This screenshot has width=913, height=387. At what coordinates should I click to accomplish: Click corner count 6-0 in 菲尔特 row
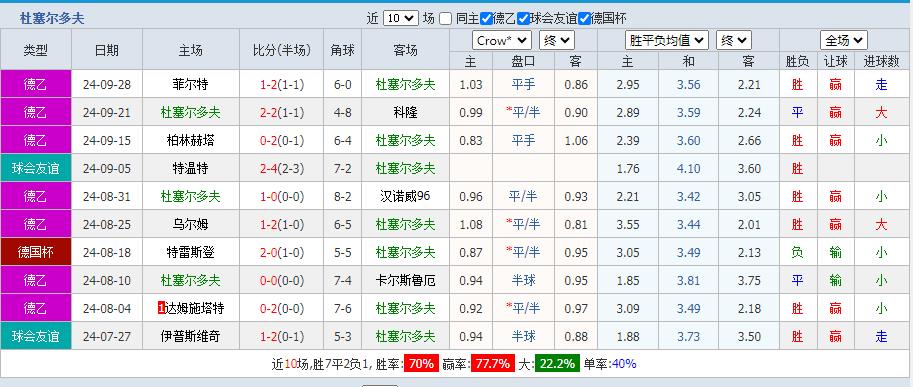[342, 84]
